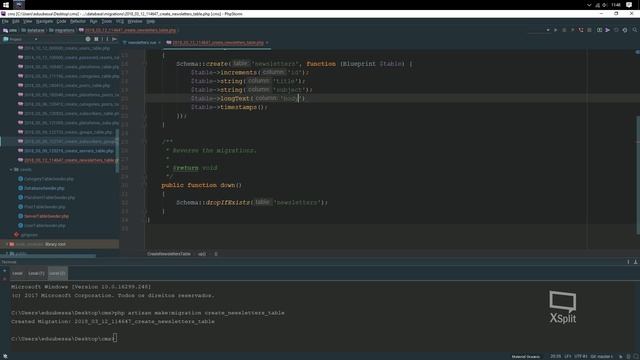Click the Run play button in toolbar
The width and height of the screenshot is (640, 360).
pyautogui.click(x=556, y=30)
